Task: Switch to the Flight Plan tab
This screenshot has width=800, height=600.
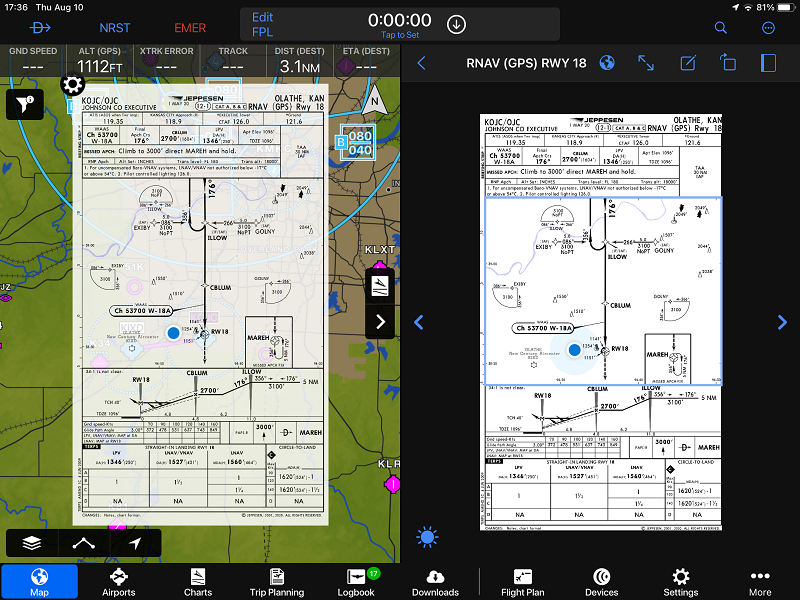Action: (522, 582)
